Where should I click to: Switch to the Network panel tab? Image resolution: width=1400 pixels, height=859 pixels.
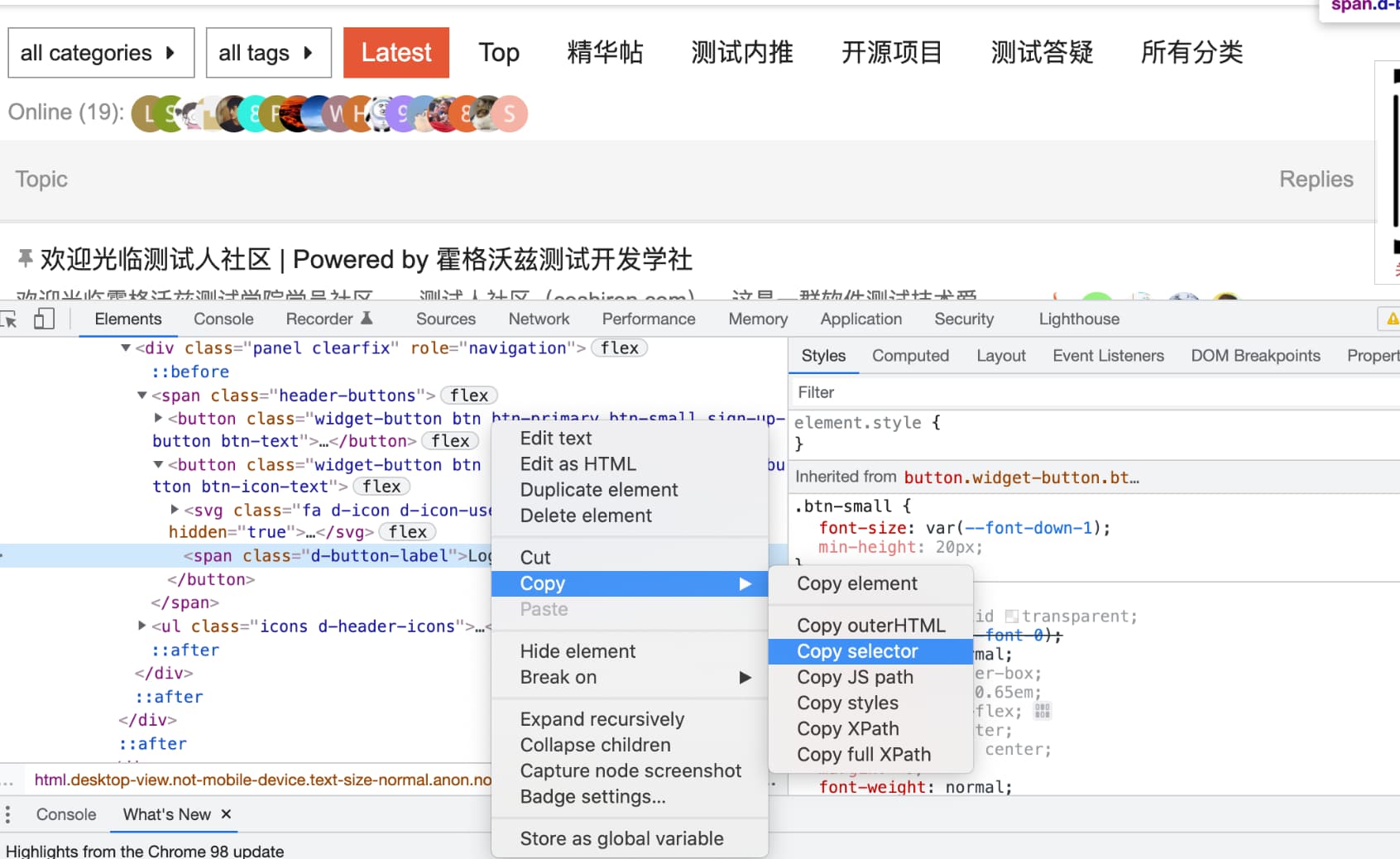click(x=539, y=319)
